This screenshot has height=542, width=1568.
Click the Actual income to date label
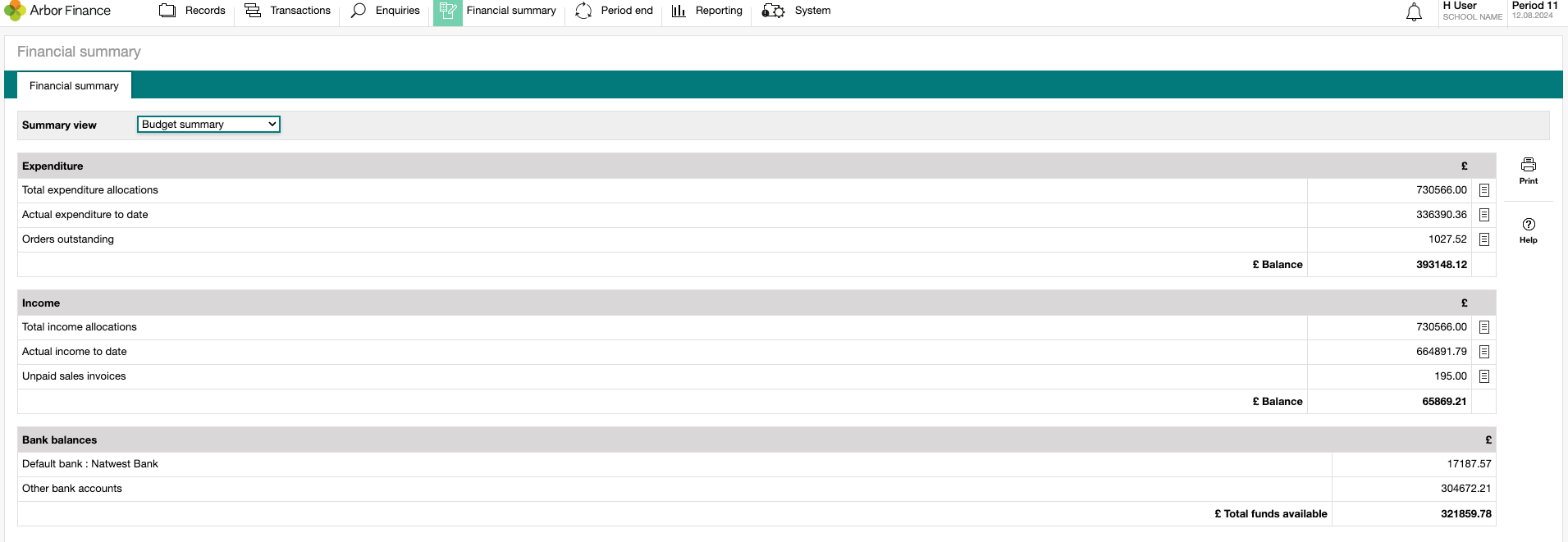click(75, 352)
